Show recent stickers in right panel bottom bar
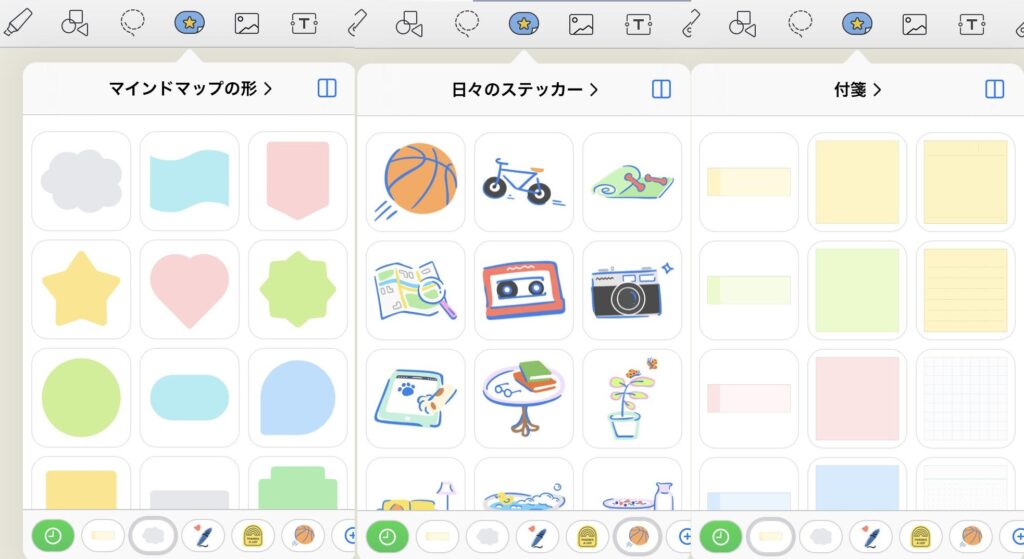 [721, 537]
